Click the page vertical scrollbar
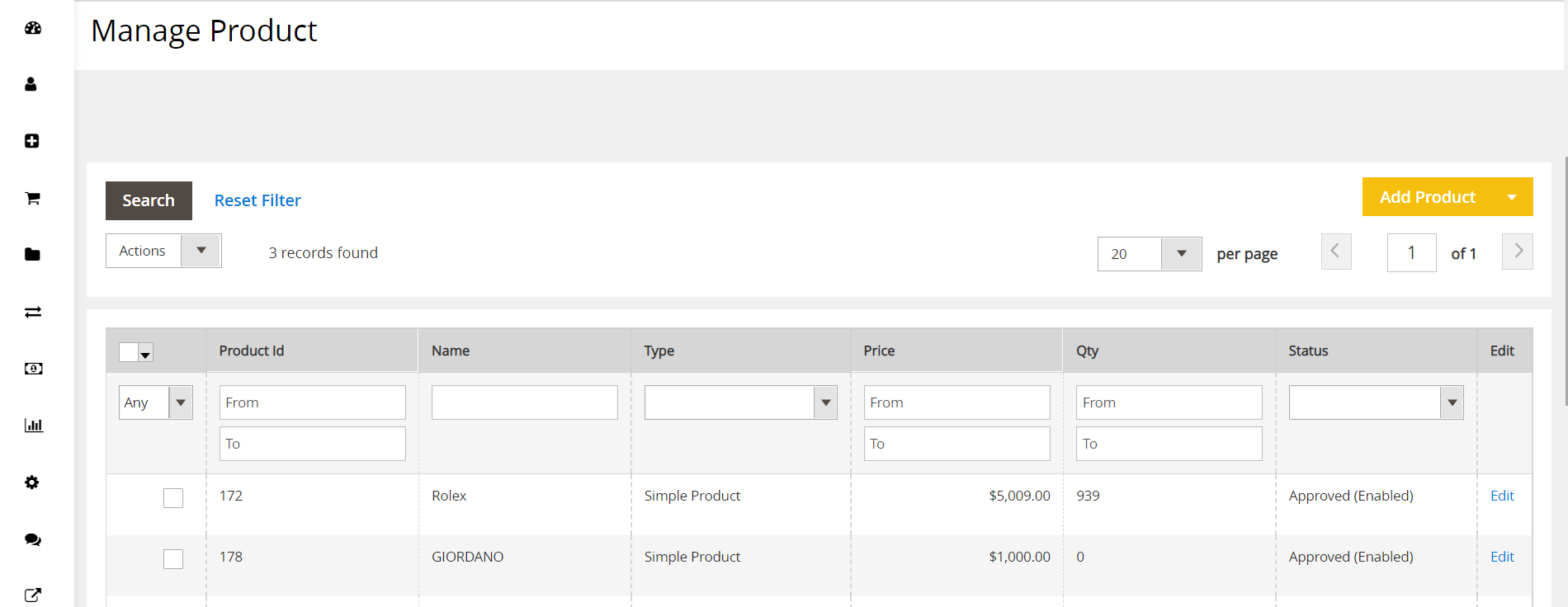This screenshot has height=607, width=1568. (x=1566, y=280)
